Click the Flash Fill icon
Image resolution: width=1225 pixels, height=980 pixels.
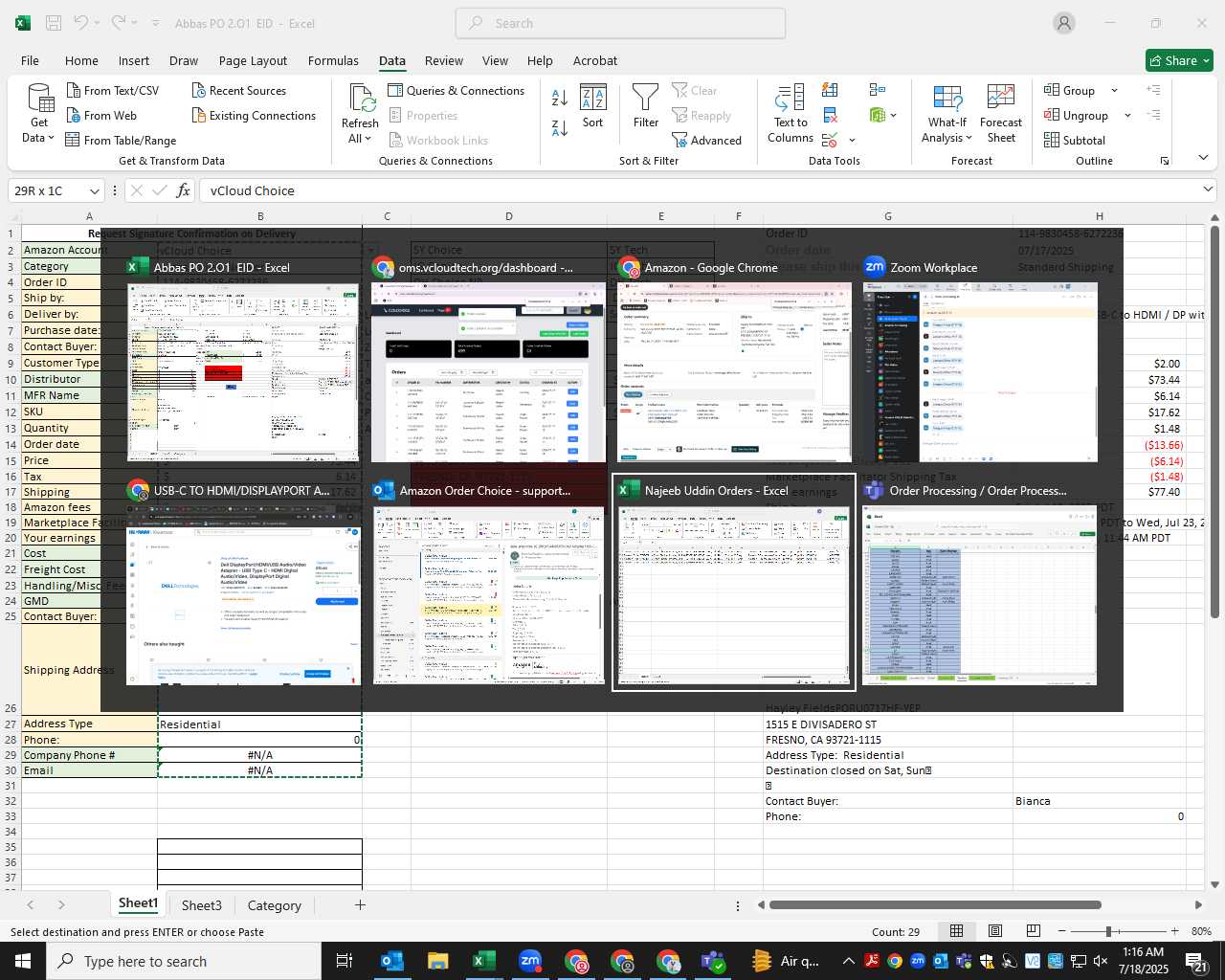[x=831, y=90]
